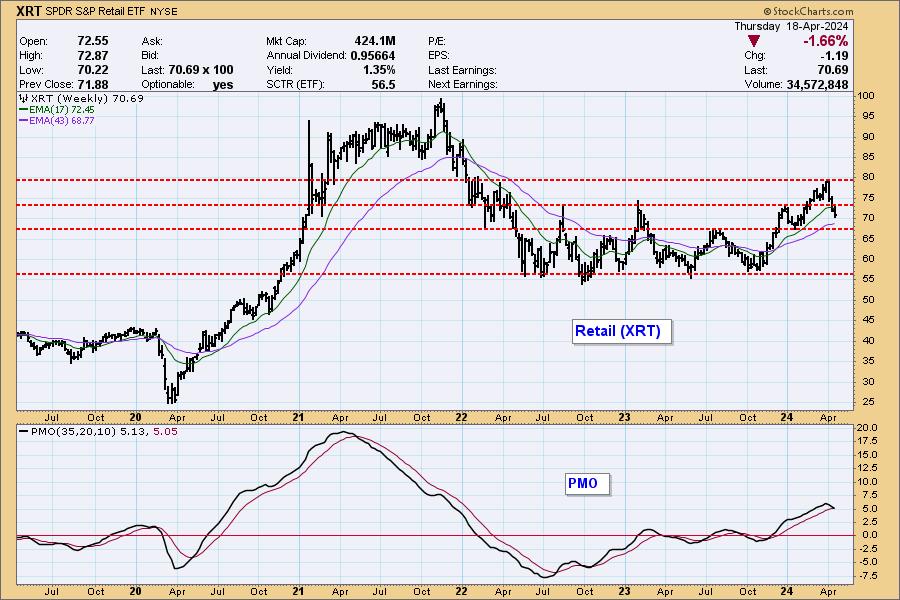Click the -1.66% percent change value
This screenshot has height=600, width=900.
pos(825,41)
